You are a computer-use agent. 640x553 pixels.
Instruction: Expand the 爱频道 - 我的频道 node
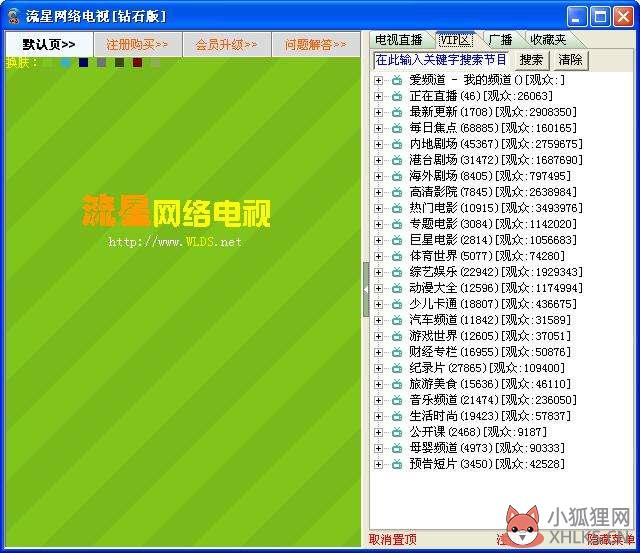378,80
